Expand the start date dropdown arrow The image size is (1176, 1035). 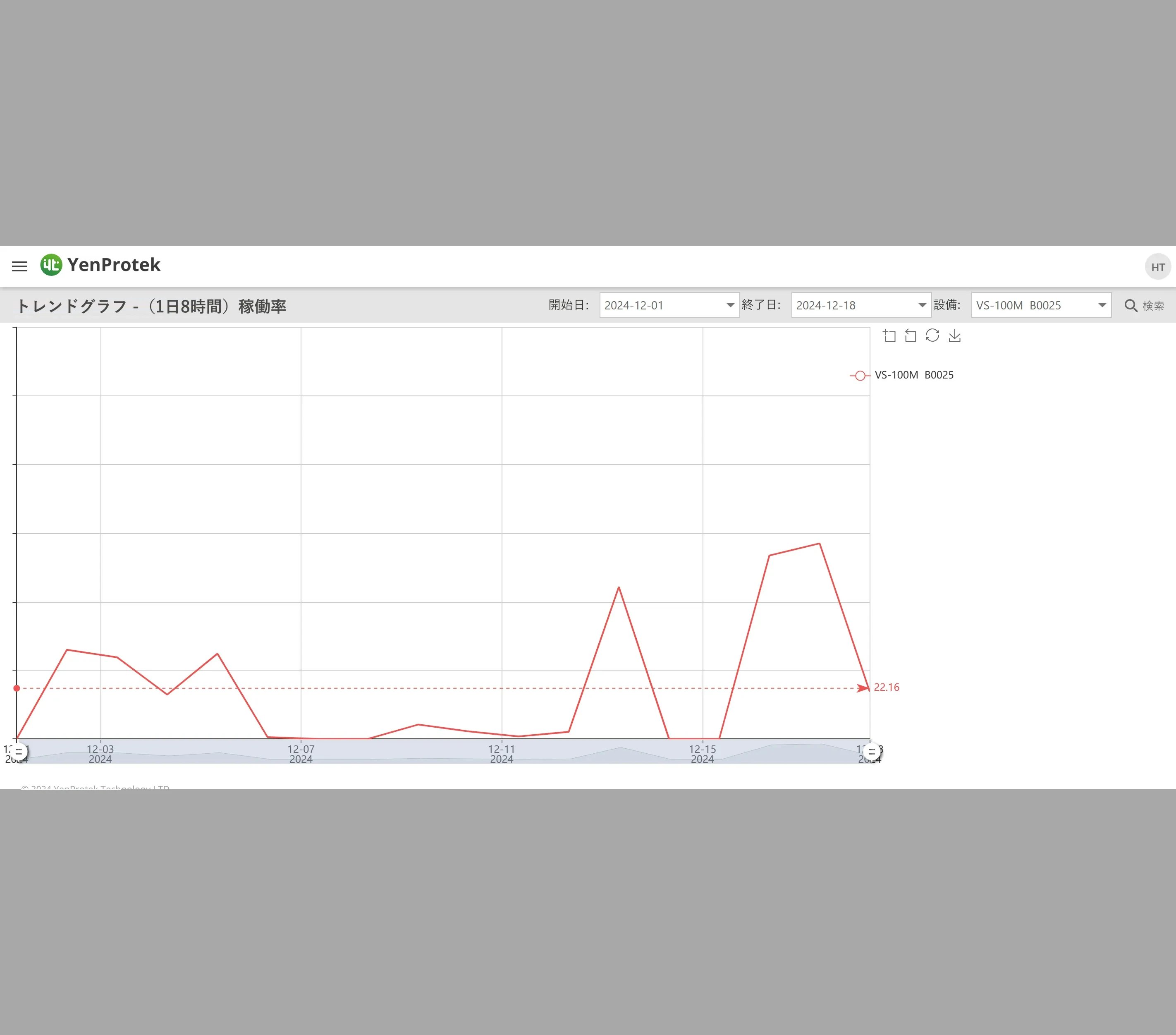tap(730, 305)
